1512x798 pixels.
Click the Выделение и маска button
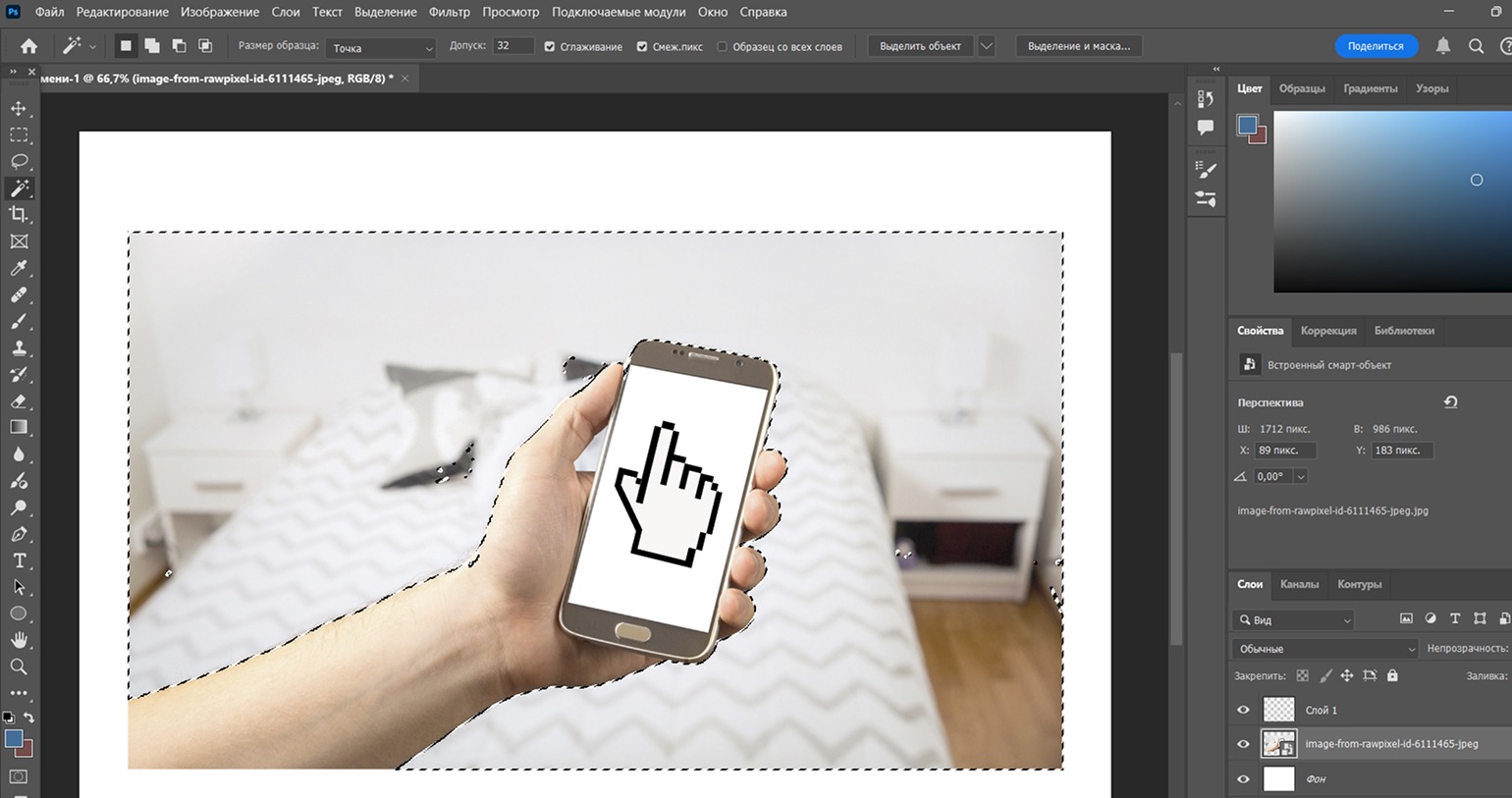(1079, 46)
